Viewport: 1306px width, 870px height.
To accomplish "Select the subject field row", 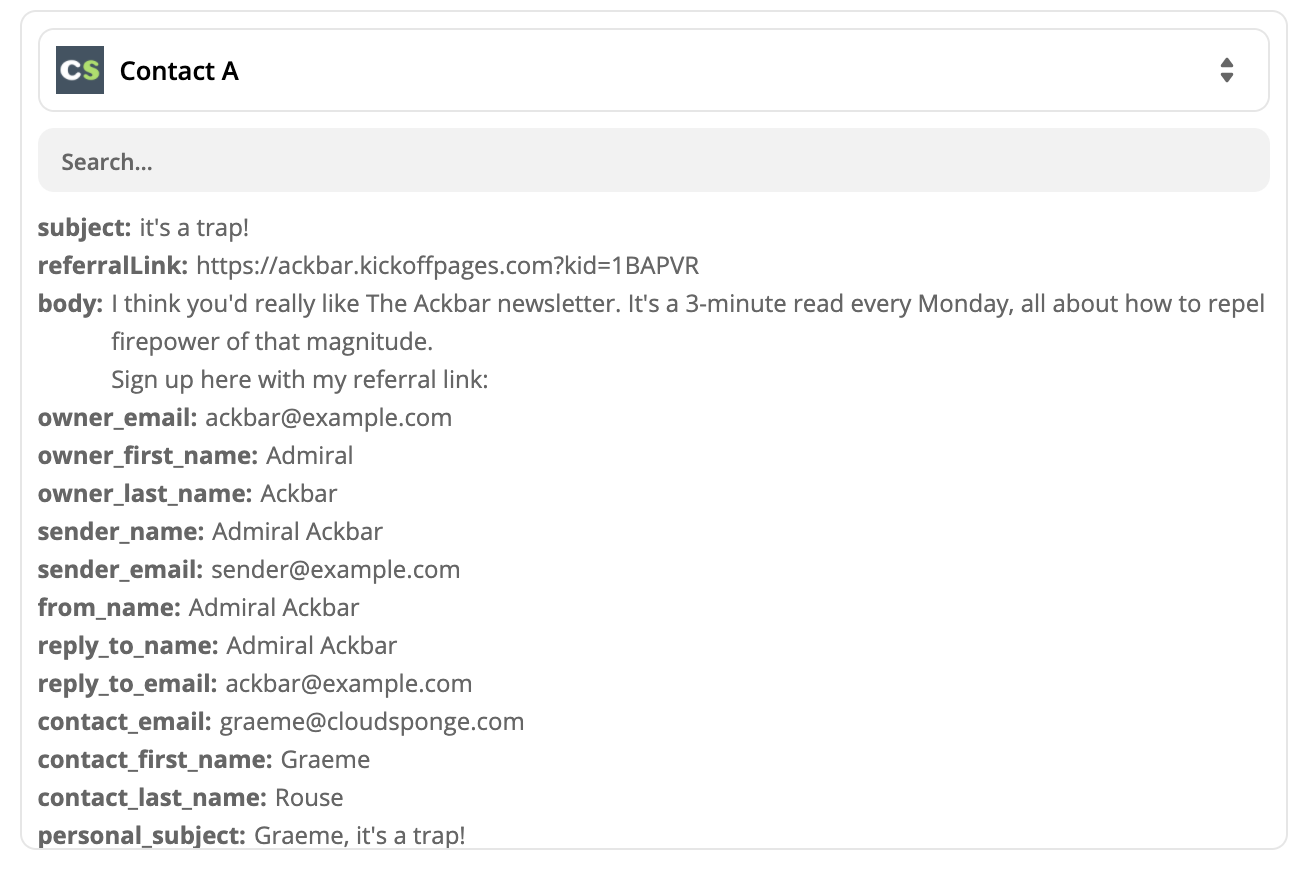I will pyautogui.click(x=144, y=228).
